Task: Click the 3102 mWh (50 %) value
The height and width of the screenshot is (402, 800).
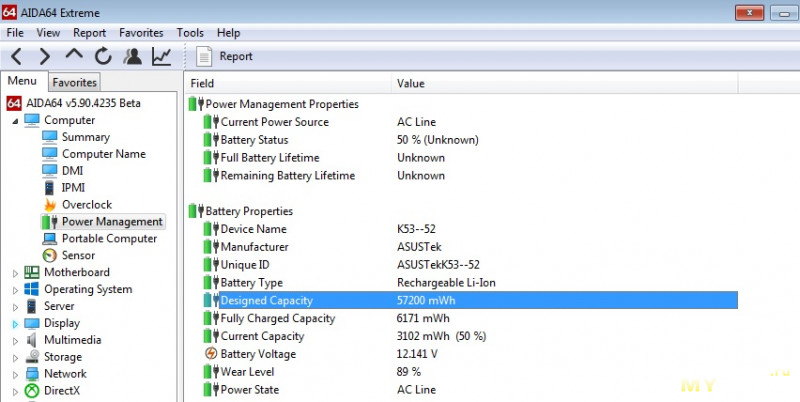Action: pyautogui.click(x=441, y=336)
